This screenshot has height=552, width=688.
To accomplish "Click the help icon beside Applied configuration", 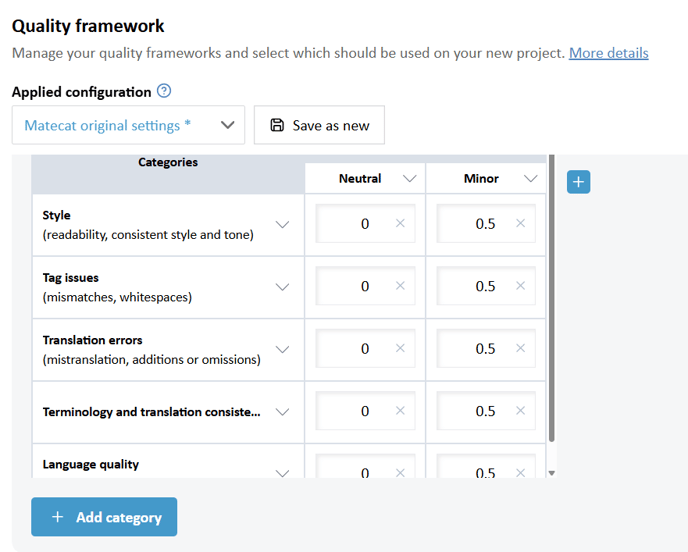I will pyautogui.click(x=165, y=91).
